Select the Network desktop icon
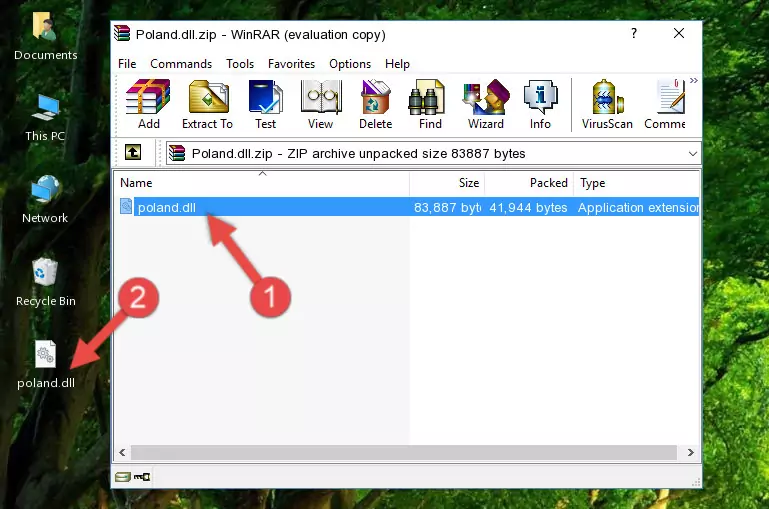This screenshot has height=509, width=769. (45, 200)
